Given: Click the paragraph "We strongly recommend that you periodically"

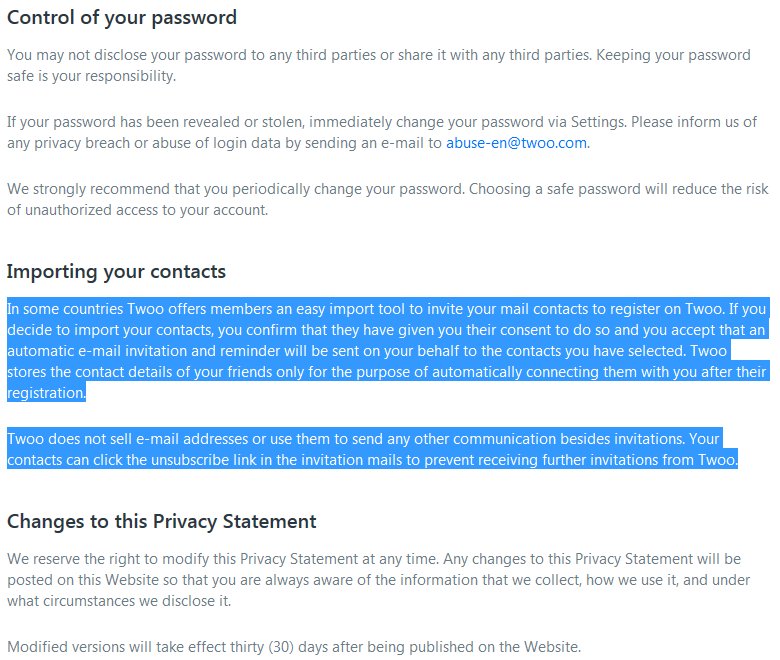Looking at the screenshot, I should 388,199.
